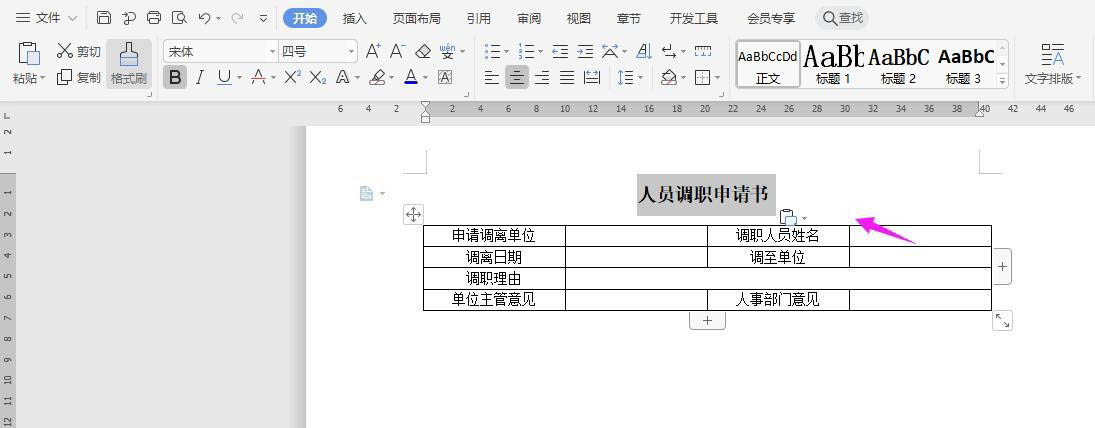The height and width of the screenshot is (428, 1095).
Task: Click the distributed alignment icon
Action: point(592,78)
